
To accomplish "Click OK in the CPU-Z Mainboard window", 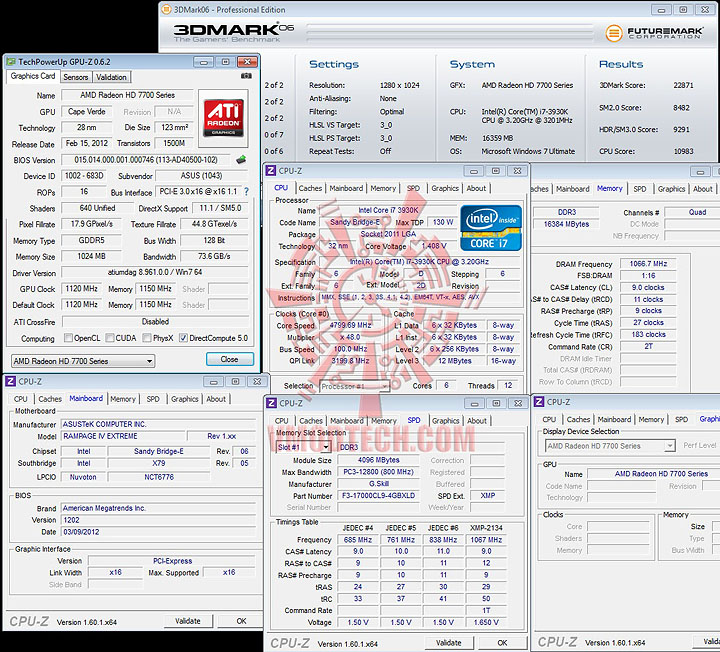I will coord(241,621).
